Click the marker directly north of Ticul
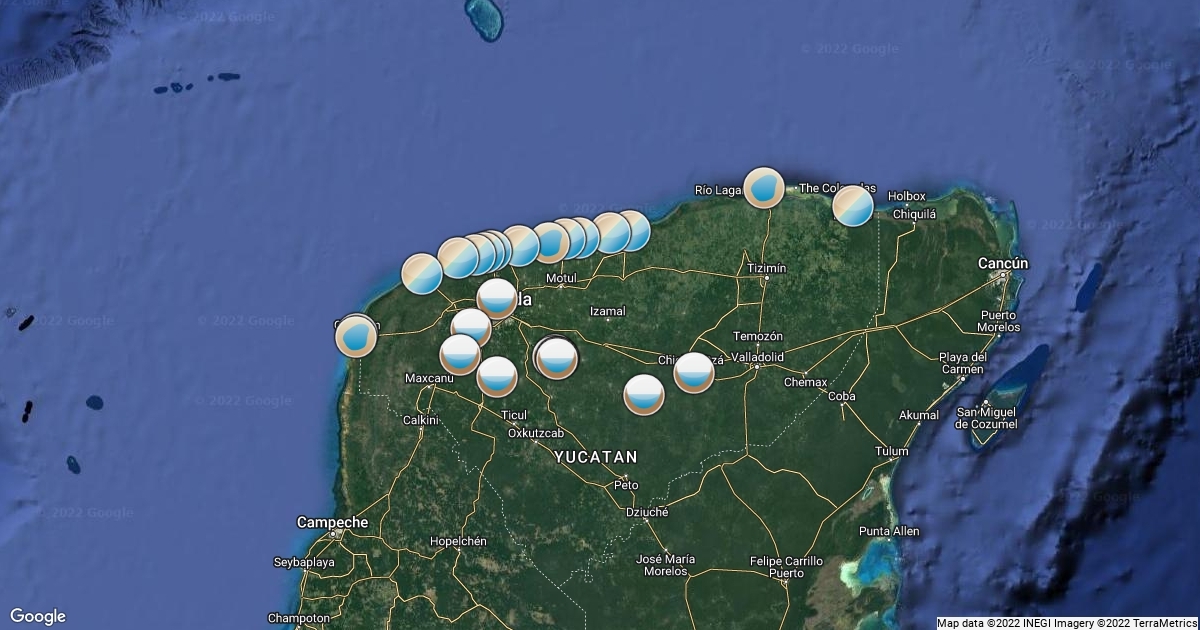 [497, 376]
